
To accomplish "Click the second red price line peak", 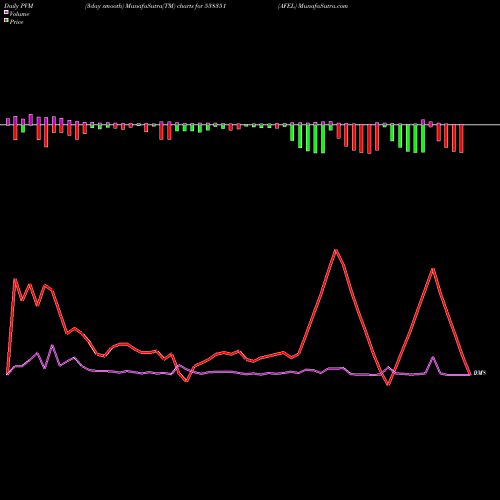I will pos(433,269).
